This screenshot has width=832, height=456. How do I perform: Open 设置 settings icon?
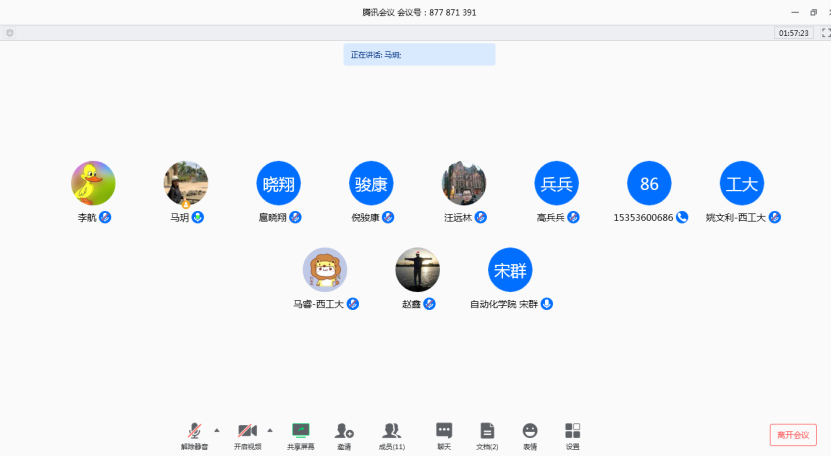tap(572, 434)
